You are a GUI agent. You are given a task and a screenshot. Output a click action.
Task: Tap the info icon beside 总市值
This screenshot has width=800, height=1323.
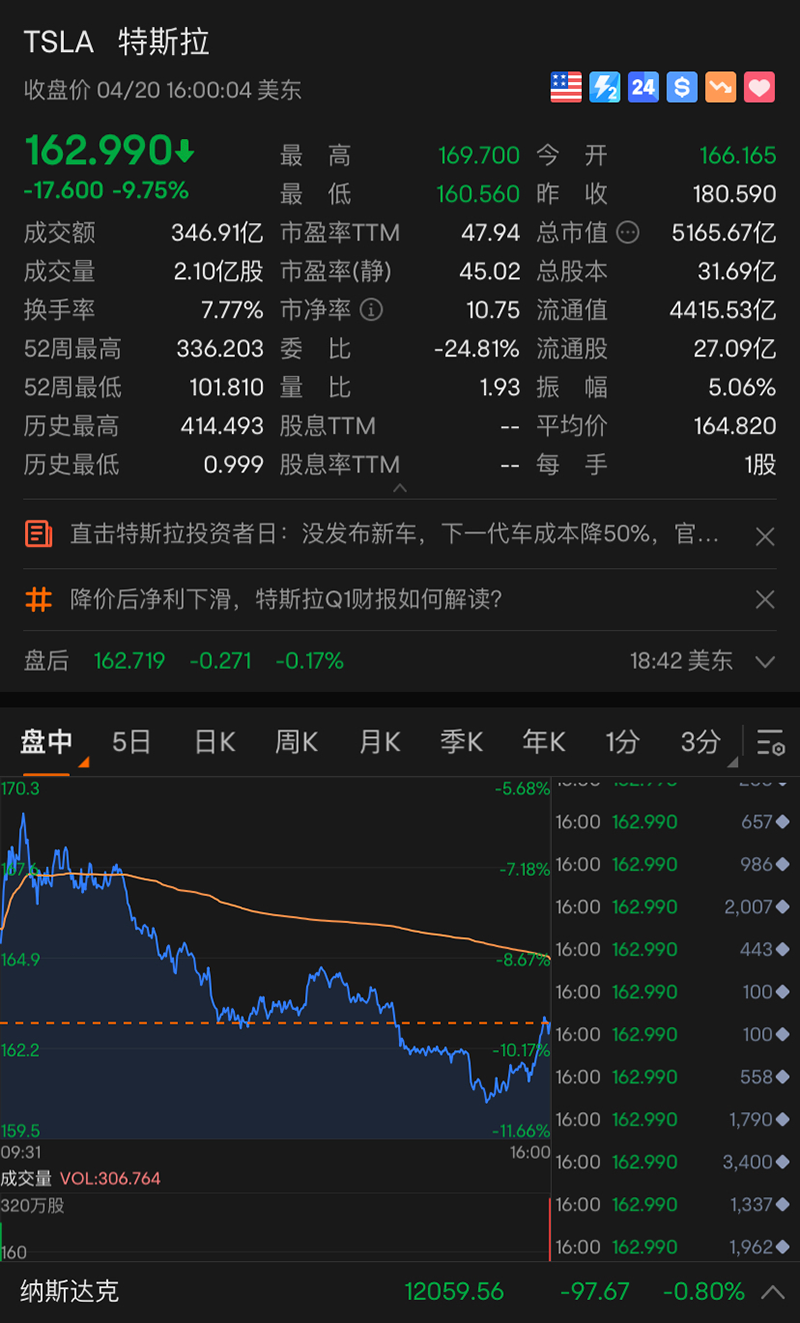pyautogui.click(x=628, y=233)
